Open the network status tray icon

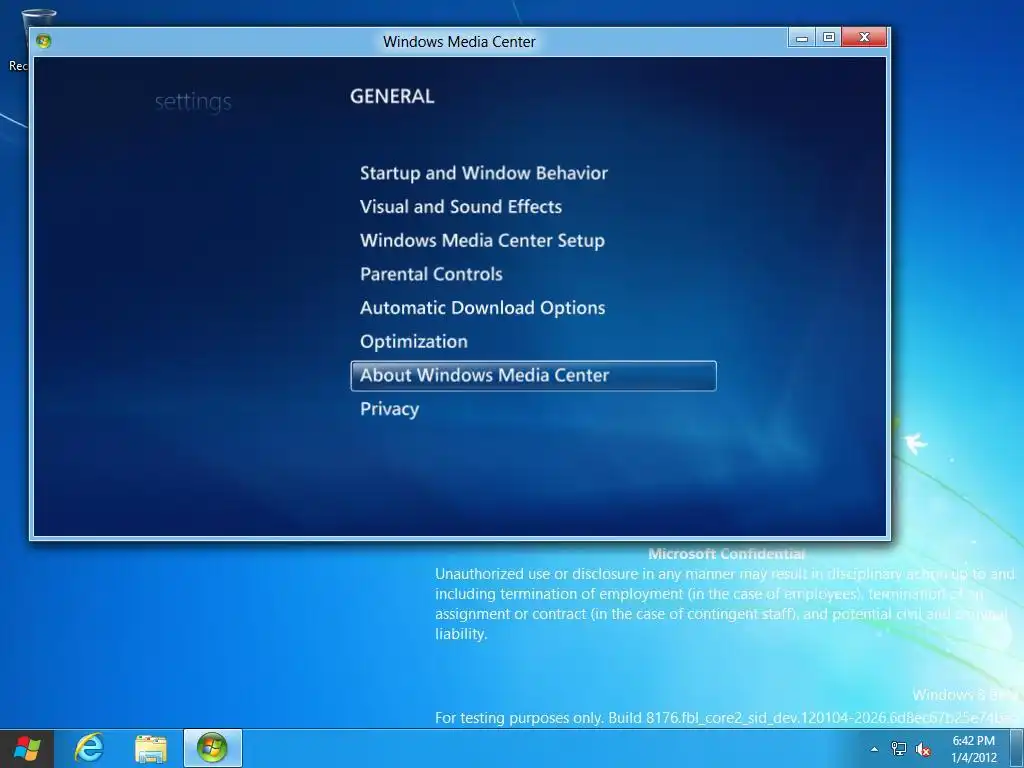899,749
